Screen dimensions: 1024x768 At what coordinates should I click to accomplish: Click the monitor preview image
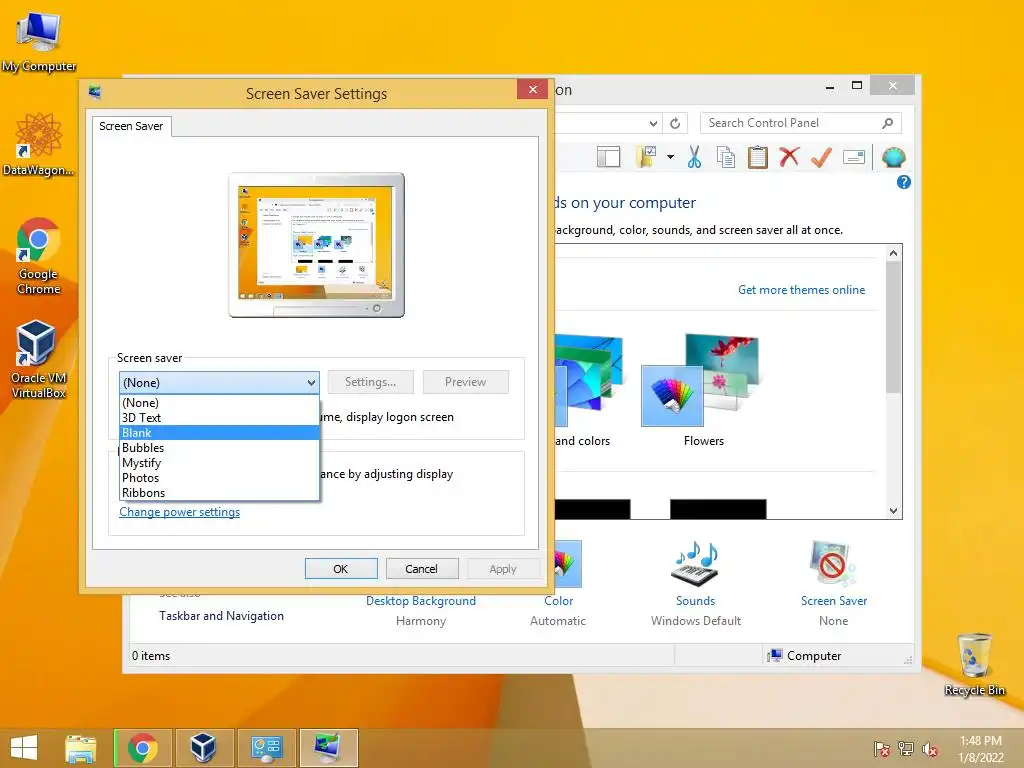point(317,245)
